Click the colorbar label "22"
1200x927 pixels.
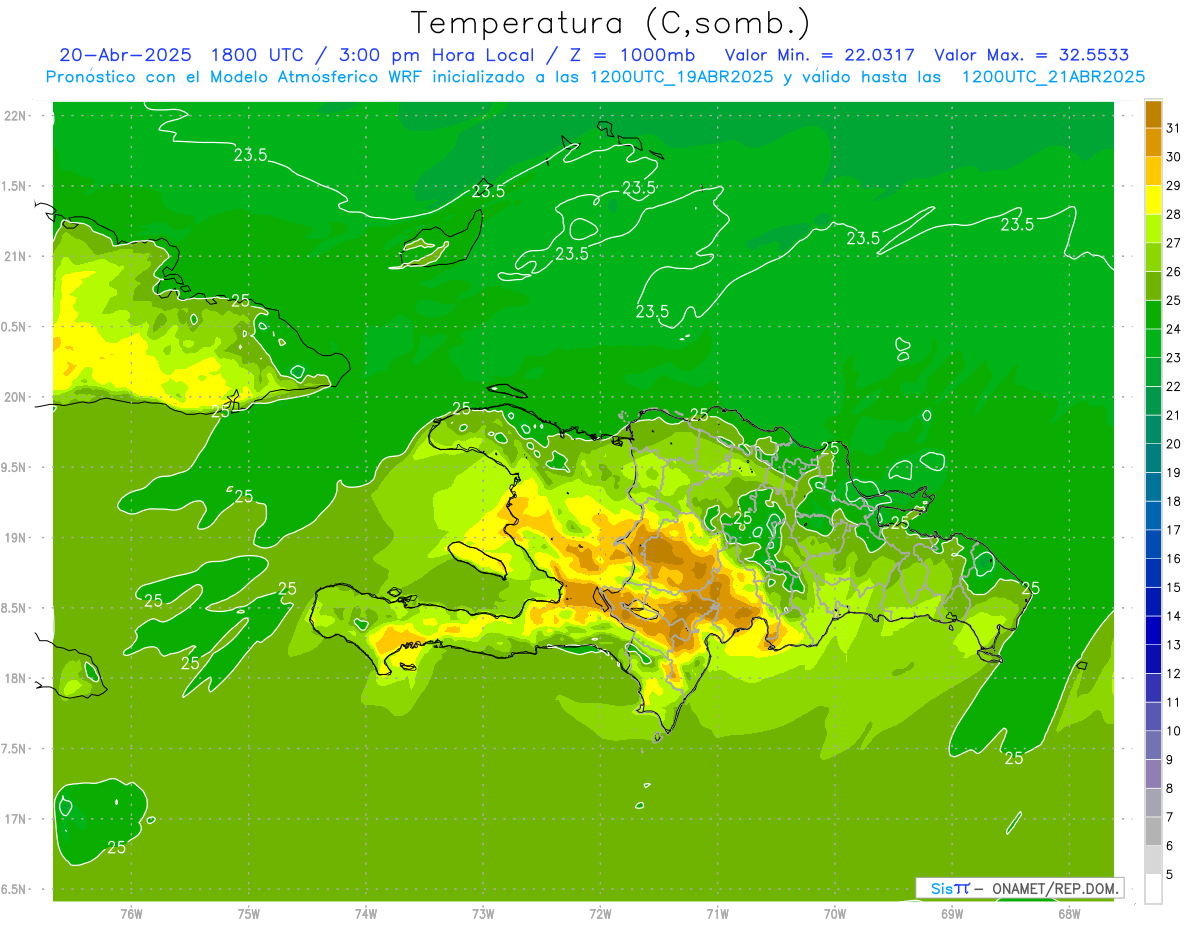(1174, 387)
